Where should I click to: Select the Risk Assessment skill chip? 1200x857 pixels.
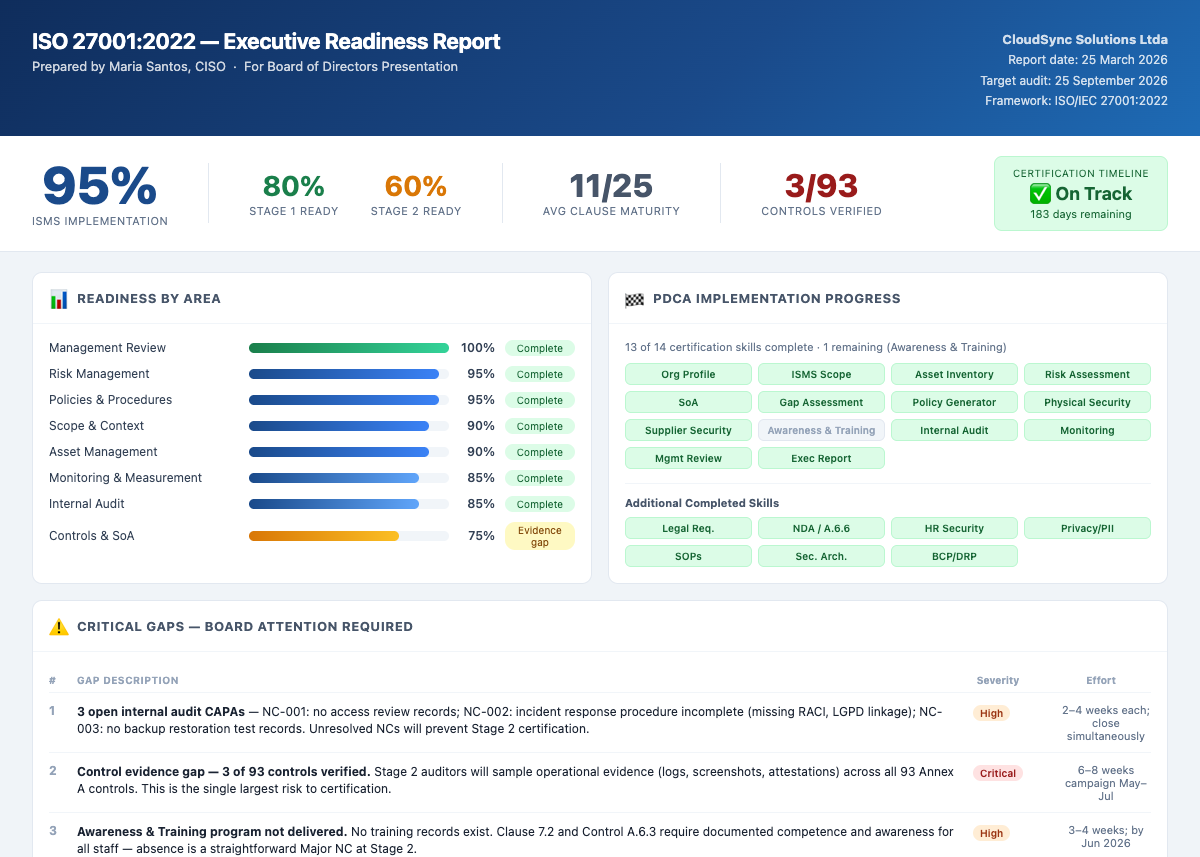click(x=1087, y=374)
